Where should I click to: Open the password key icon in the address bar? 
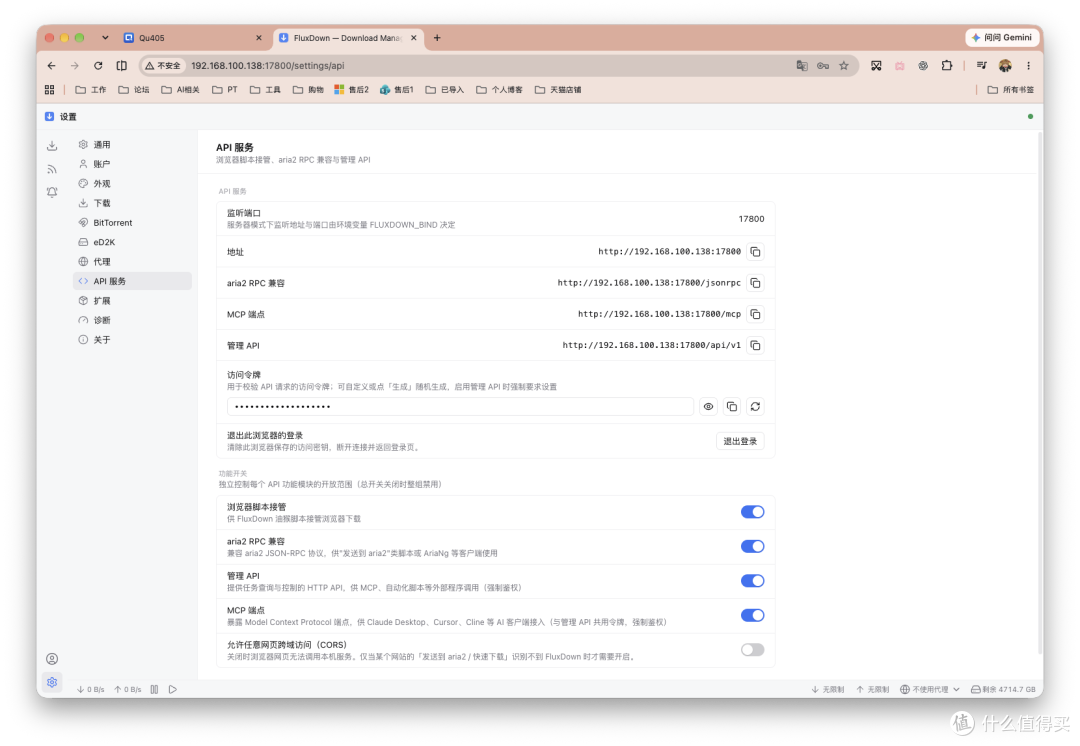pos(822,65)
